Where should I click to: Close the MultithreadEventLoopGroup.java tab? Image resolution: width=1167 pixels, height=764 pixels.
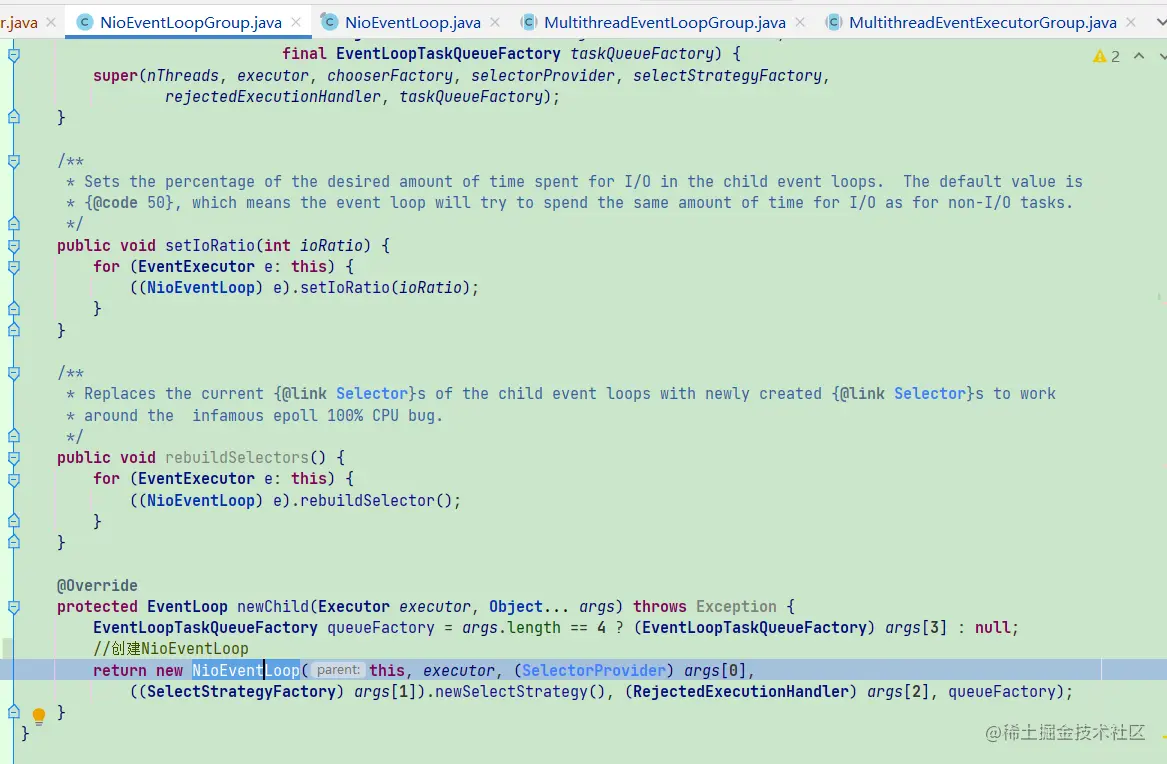800,22
